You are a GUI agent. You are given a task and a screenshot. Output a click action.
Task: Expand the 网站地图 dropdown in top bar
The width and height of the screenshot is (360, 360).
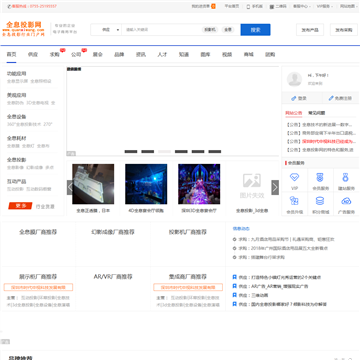pyautogui.click(x=349, y=6)
